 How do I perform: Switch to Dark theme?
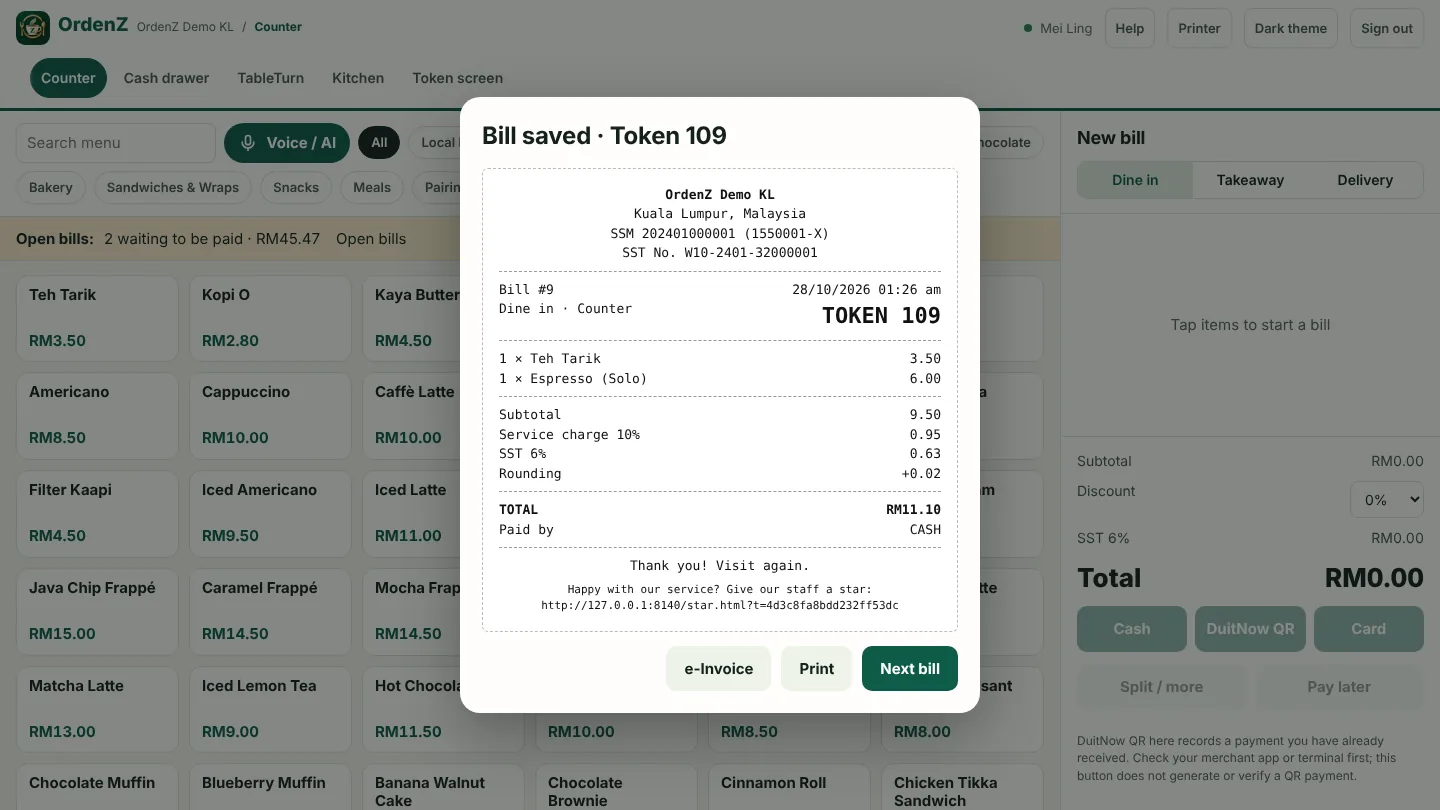click(1291, 28)
